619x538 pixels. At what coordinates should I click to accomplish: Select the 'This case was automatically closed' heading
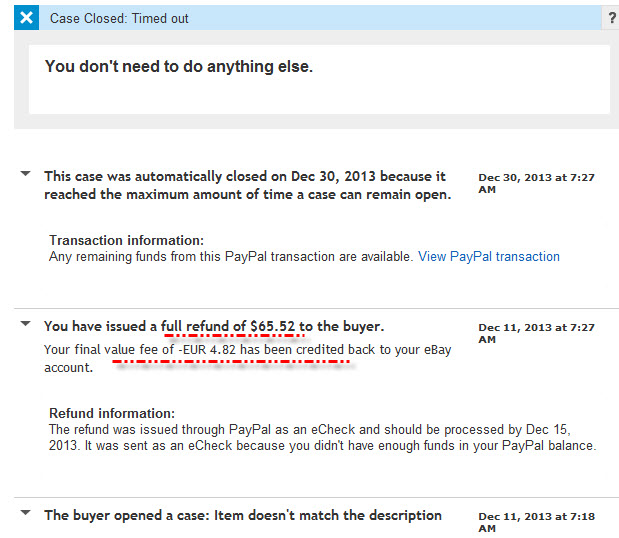(x=248, y=185)
